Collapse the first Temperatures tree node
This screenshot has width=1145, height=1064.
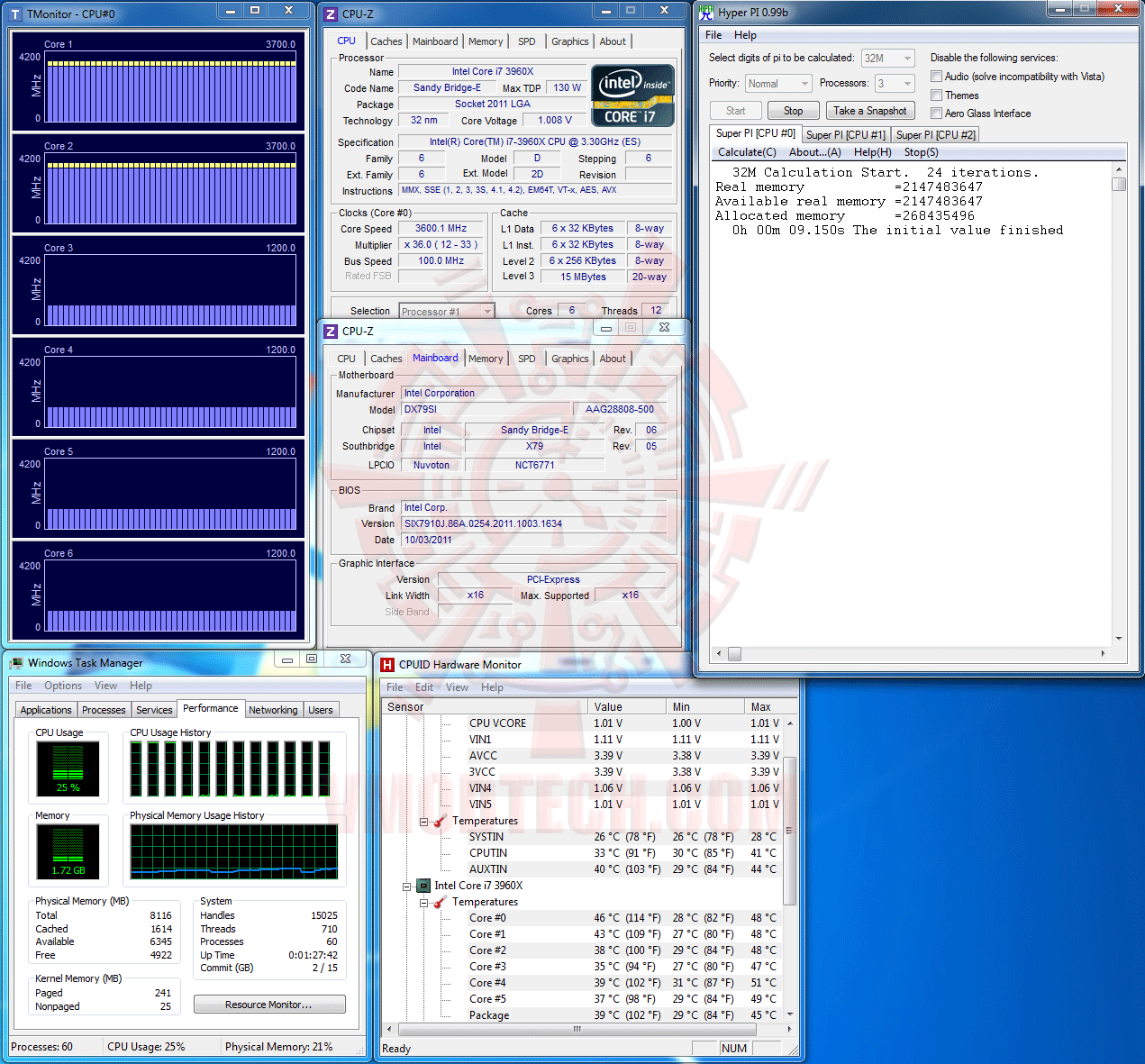tap(424, 822)
